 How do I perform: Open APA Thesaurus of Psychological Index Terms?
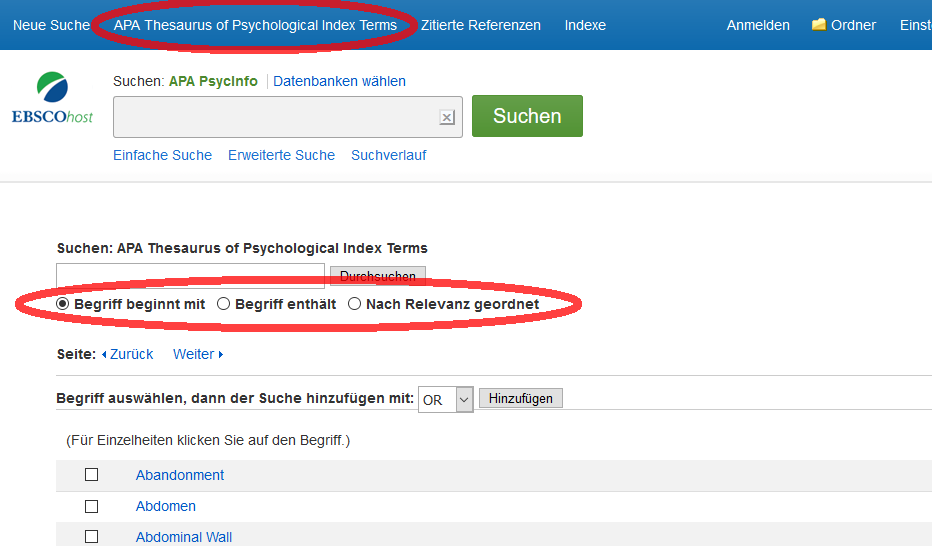click(x=255, y=25)
